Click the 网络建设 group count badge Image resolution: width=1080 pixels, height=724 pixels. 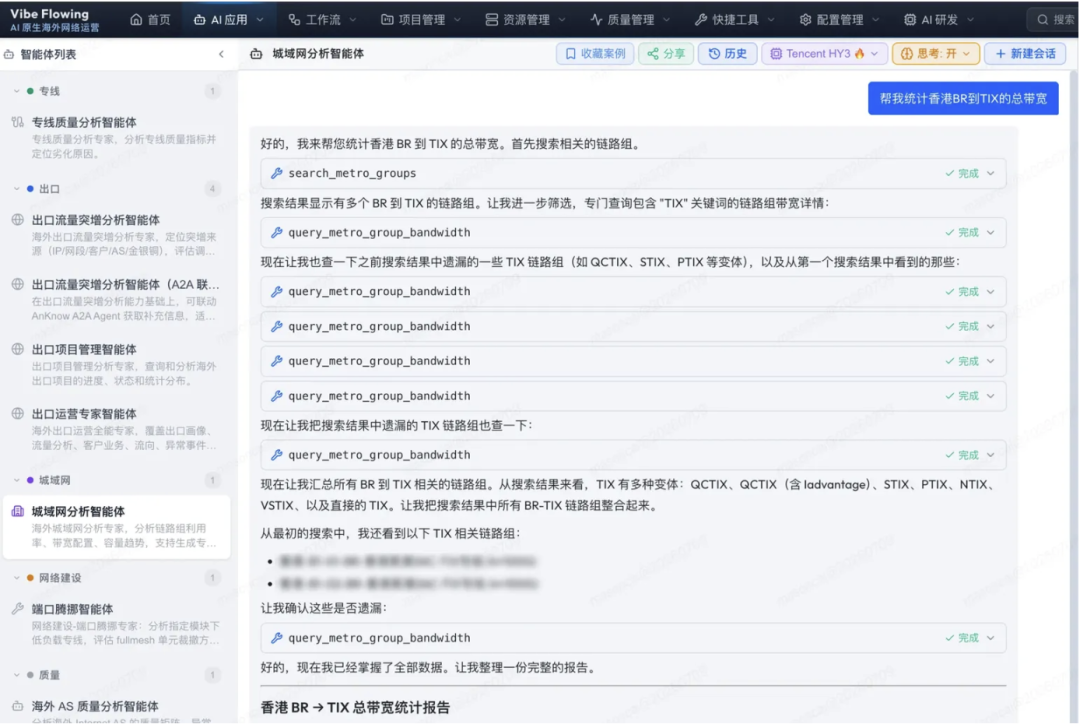coord(212,577)
